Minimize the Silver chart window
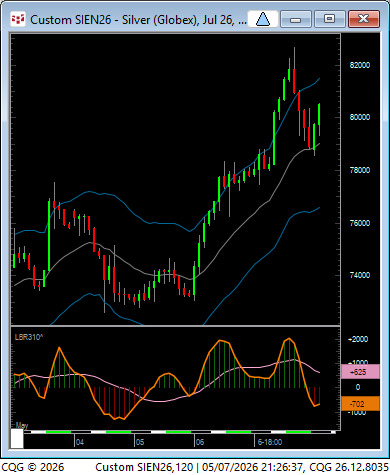 point(296,19)
